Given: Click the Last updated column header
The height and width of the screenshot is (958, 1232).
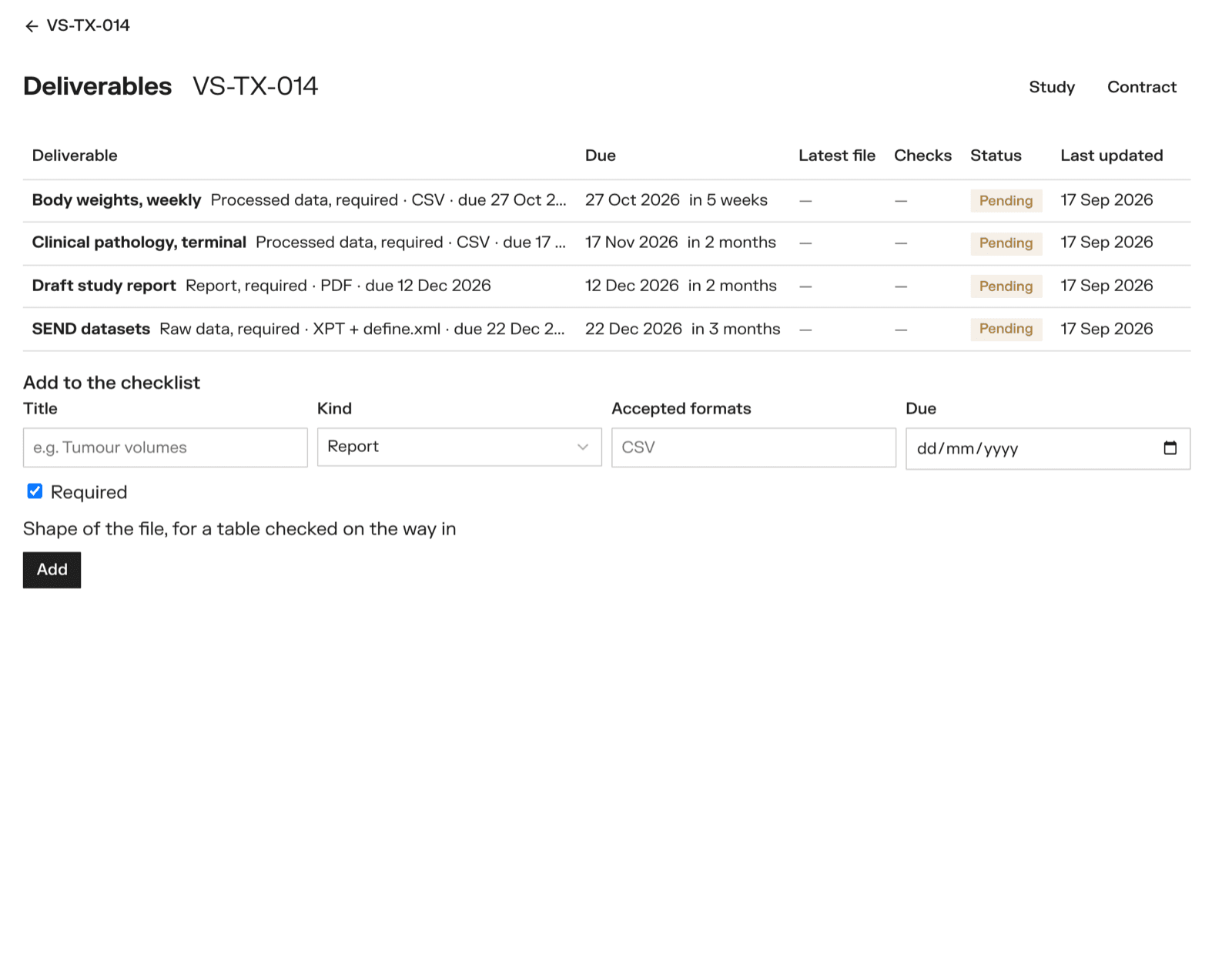Looking at the screenshot, I should pos(1111,156).
